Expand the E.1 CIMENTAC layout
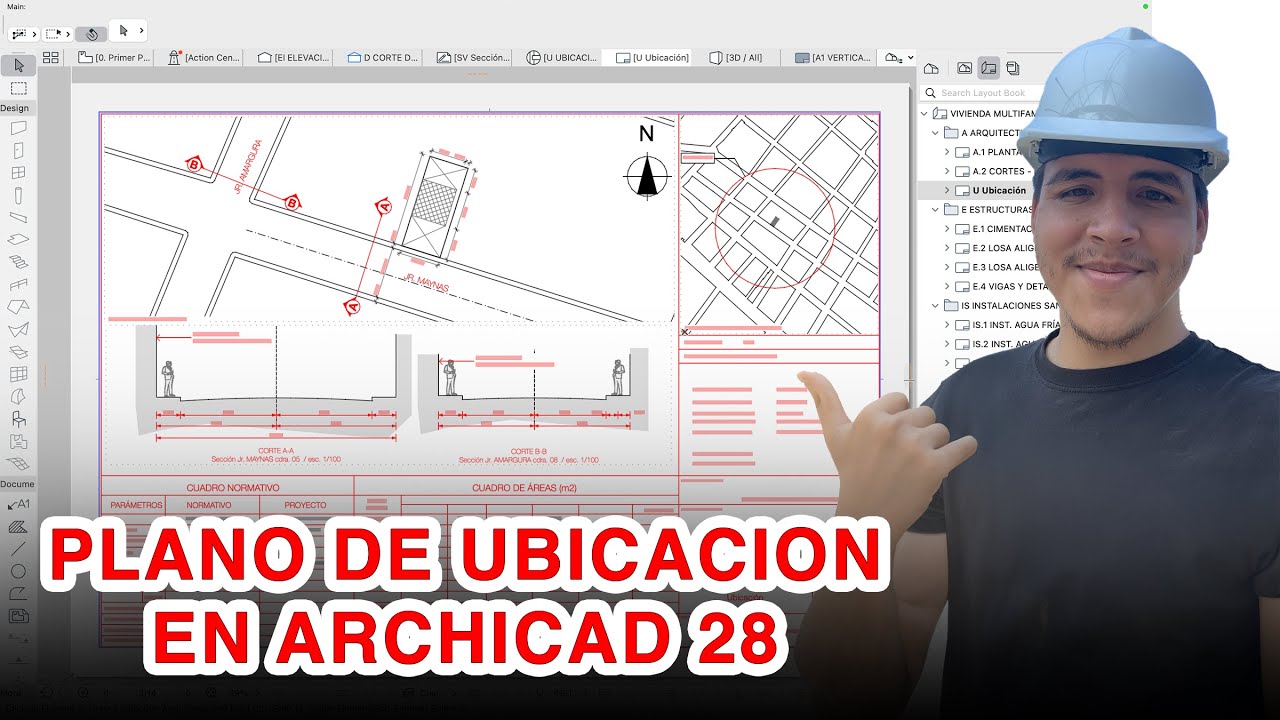The image size is (1280, 720). [x=947, y=229]
